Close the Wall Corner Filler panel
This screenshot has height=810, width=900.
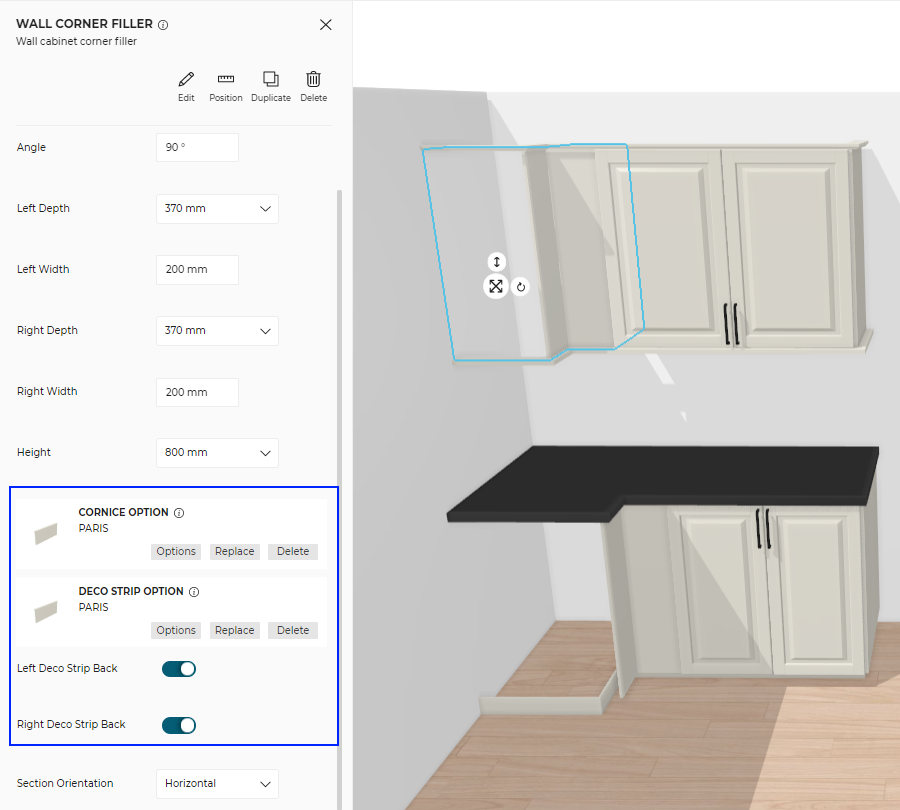pos(325,25)
